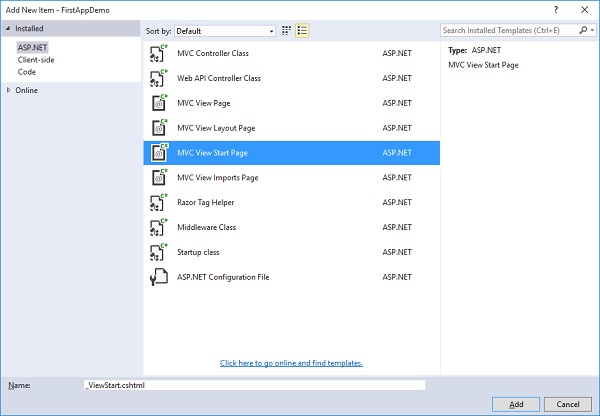Click the Name field with _ViewStart.cshtml
Viewport: 600px width, 416px height.
click(254, 384)
